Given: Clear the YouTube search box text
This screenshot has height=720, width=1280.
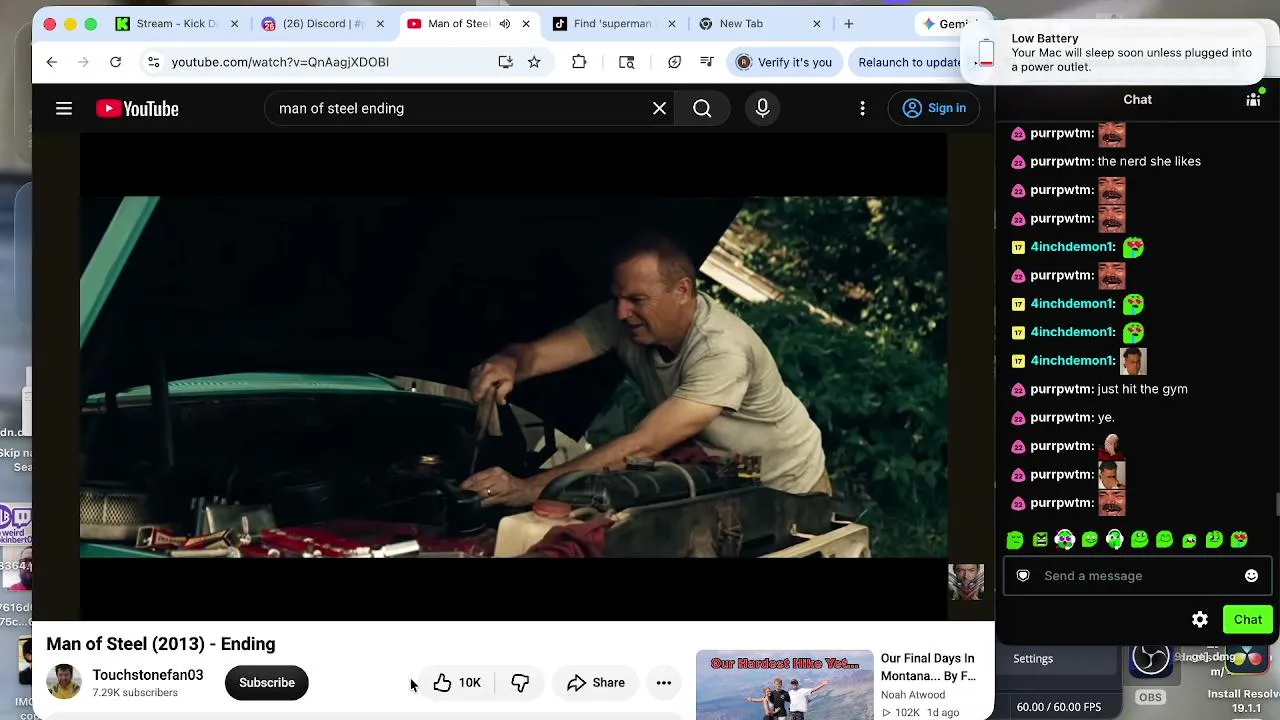Looking at the screenshot, I should pos(659,108).
